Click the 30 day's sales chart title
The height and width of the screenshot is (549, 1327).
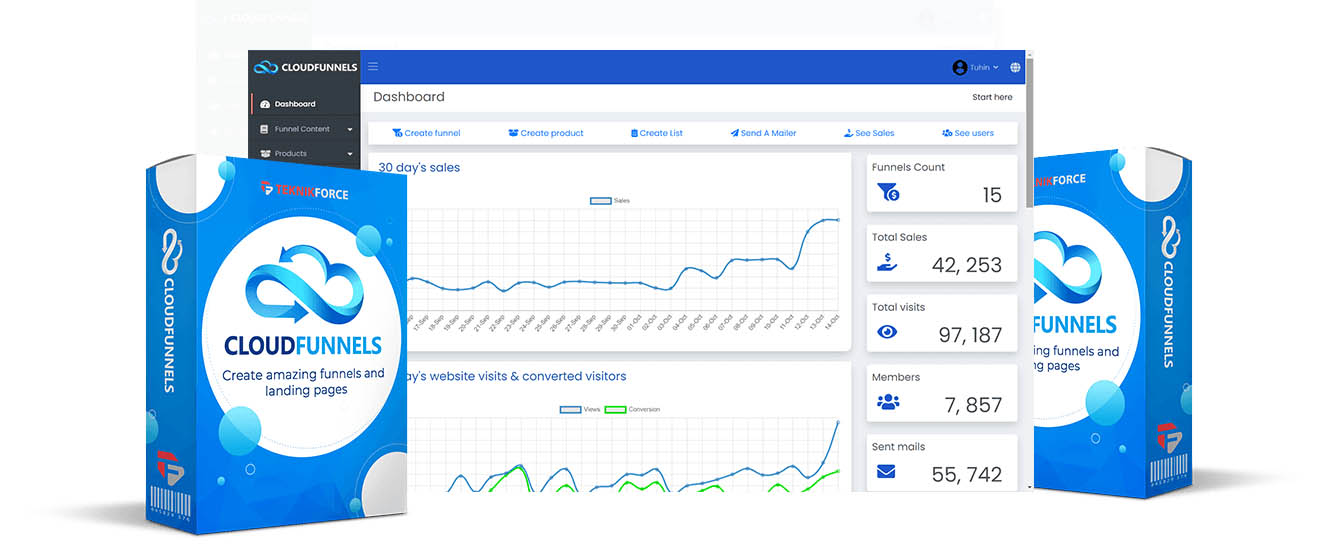coord(419,167)
